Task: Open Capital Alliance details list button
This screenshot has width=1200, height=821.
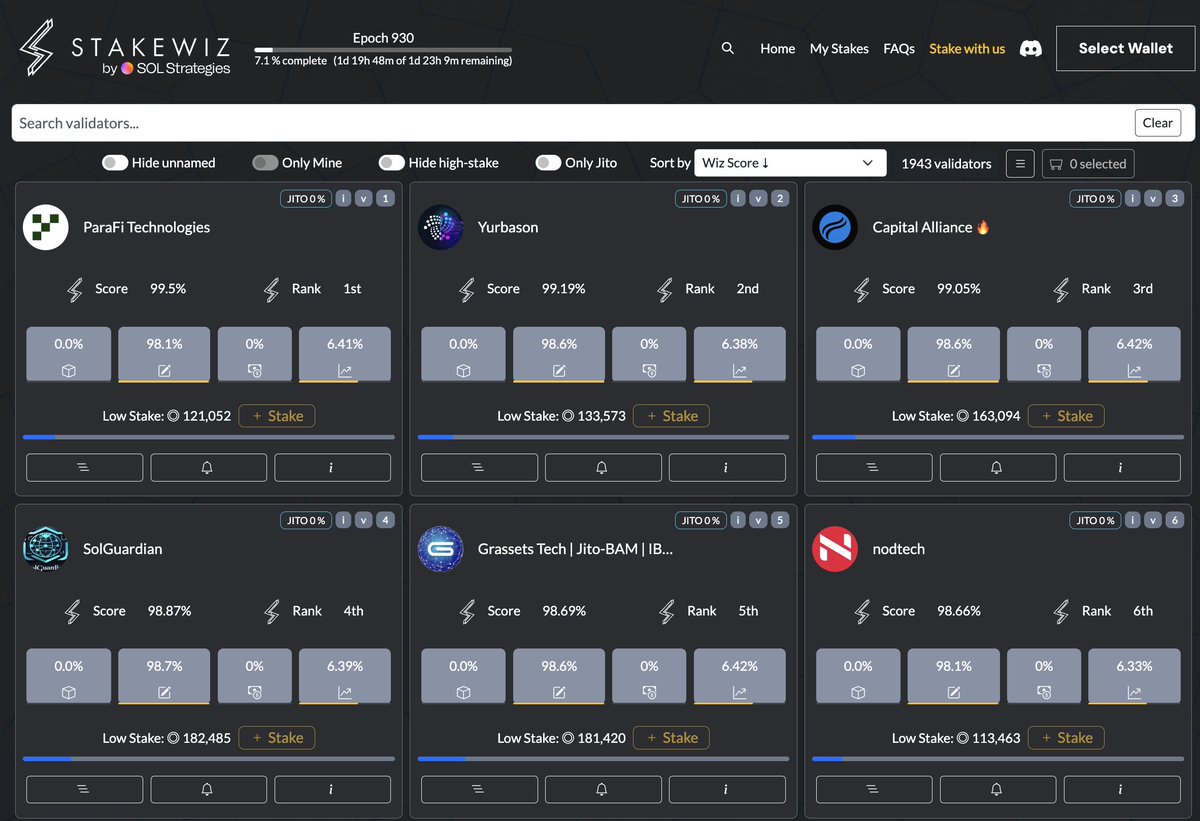Action: [874, 468]
